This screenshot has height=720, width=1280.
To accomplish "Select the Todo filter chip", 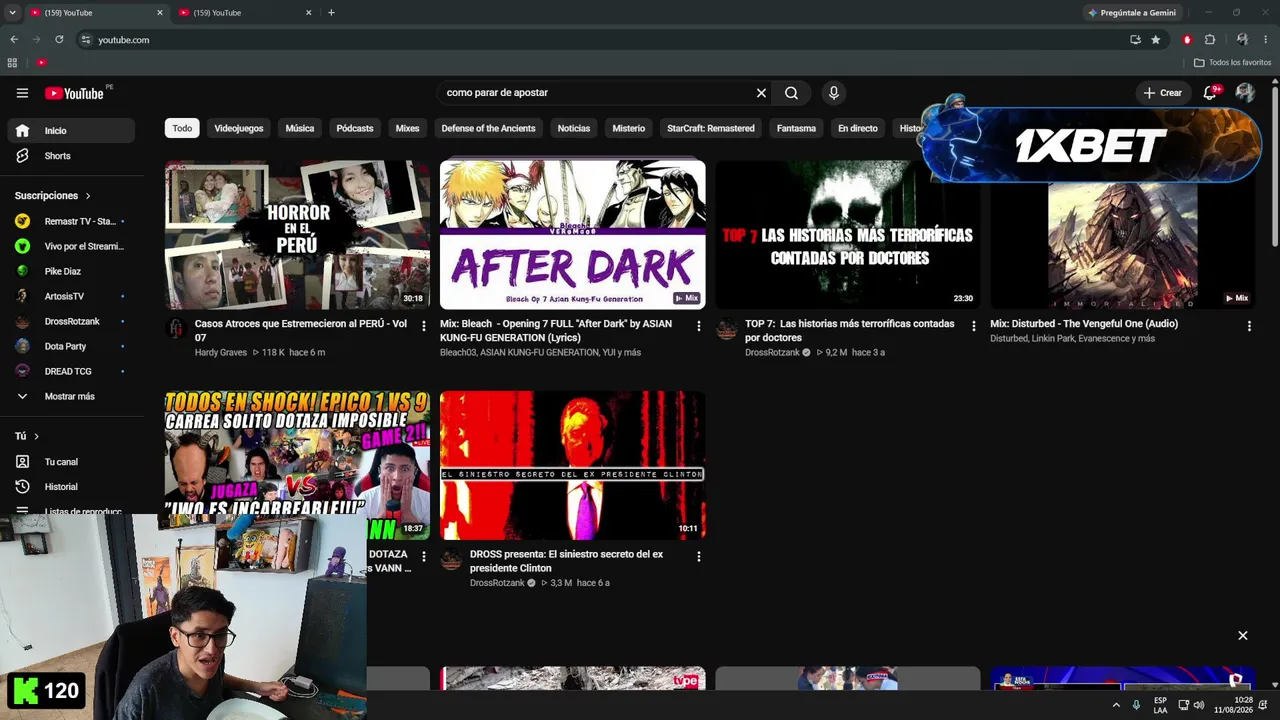I will tap(182, 128).
